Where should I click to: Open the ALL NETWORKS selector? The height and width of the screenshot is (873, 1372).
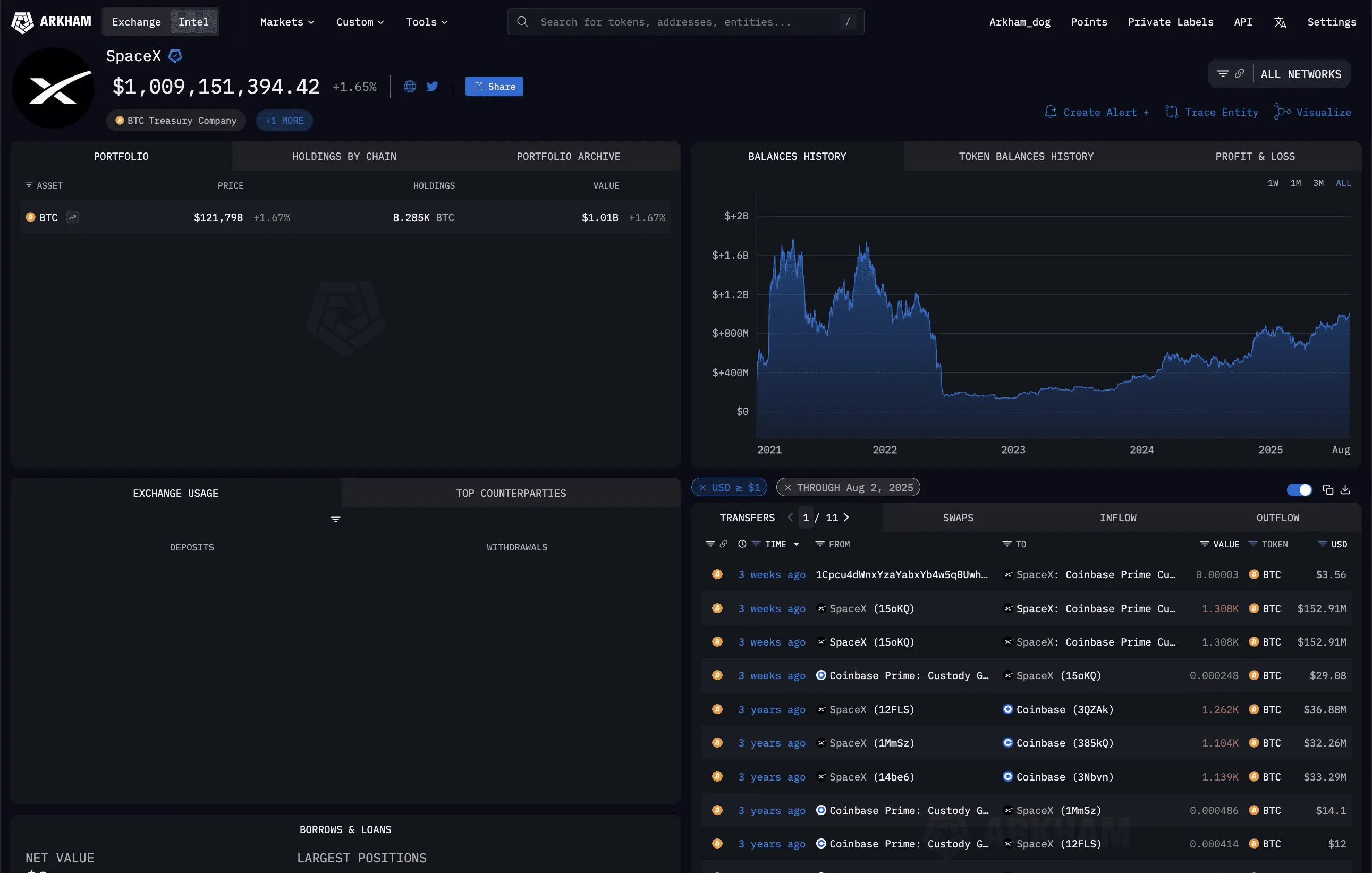1301,74
